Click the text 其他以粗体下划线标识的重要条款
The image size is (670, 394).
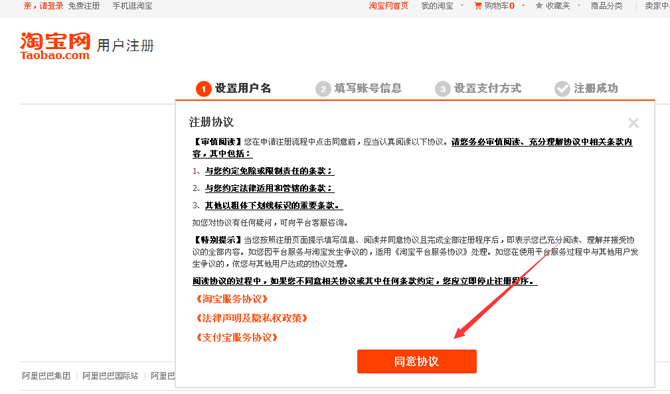tap(273, 206)
